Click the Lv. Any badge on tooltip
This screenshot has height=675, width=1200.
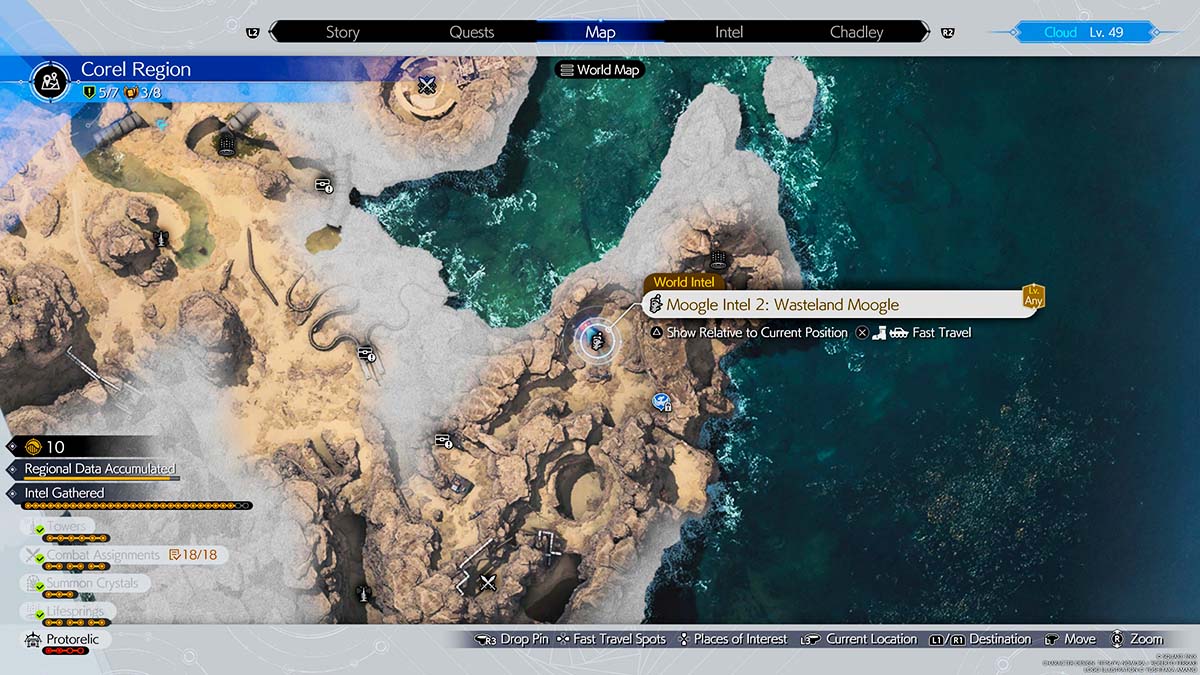pyautogui.click(x=1033, y=296)
